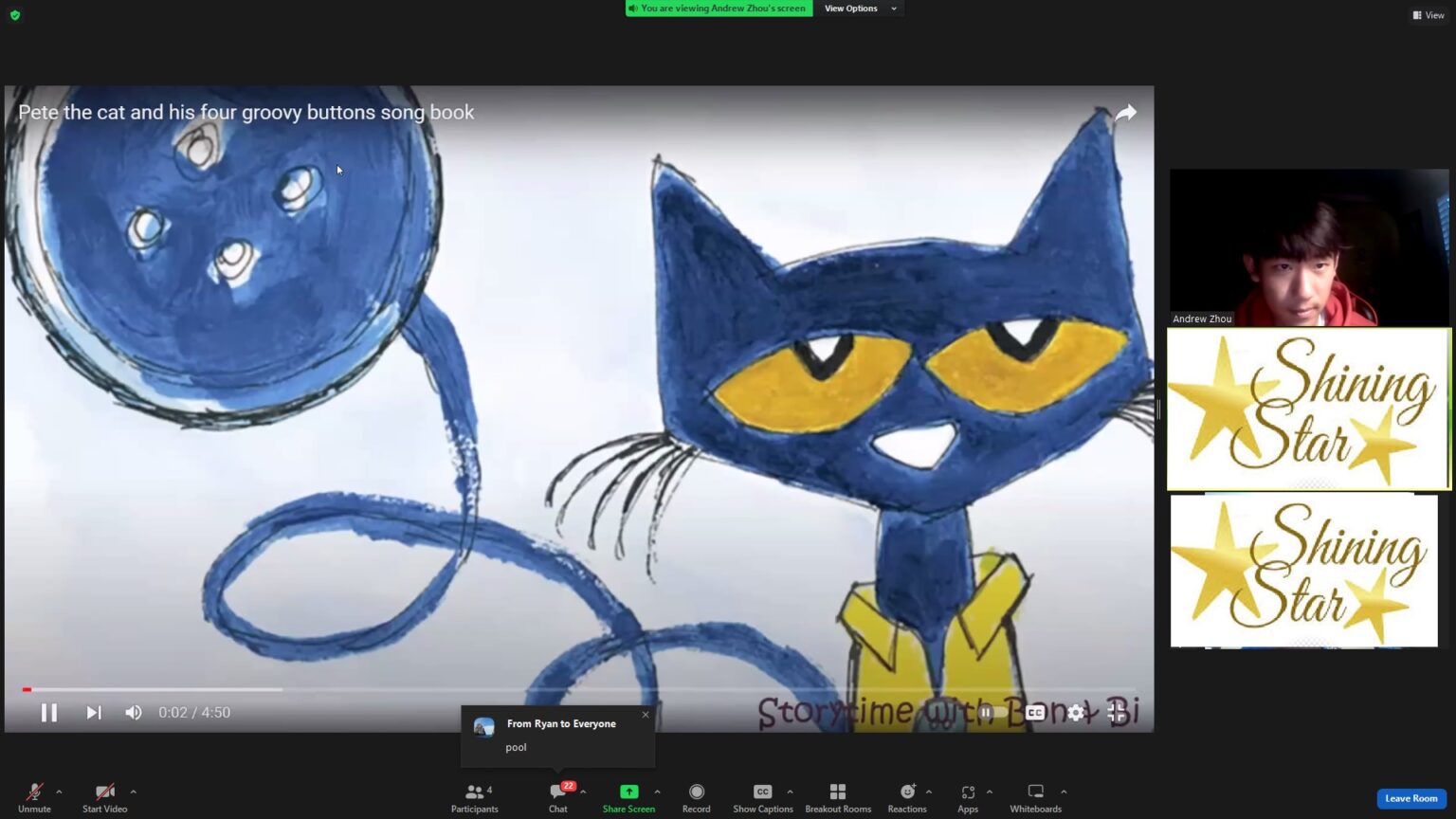Click the green Share Screen icon

point(628,792)
